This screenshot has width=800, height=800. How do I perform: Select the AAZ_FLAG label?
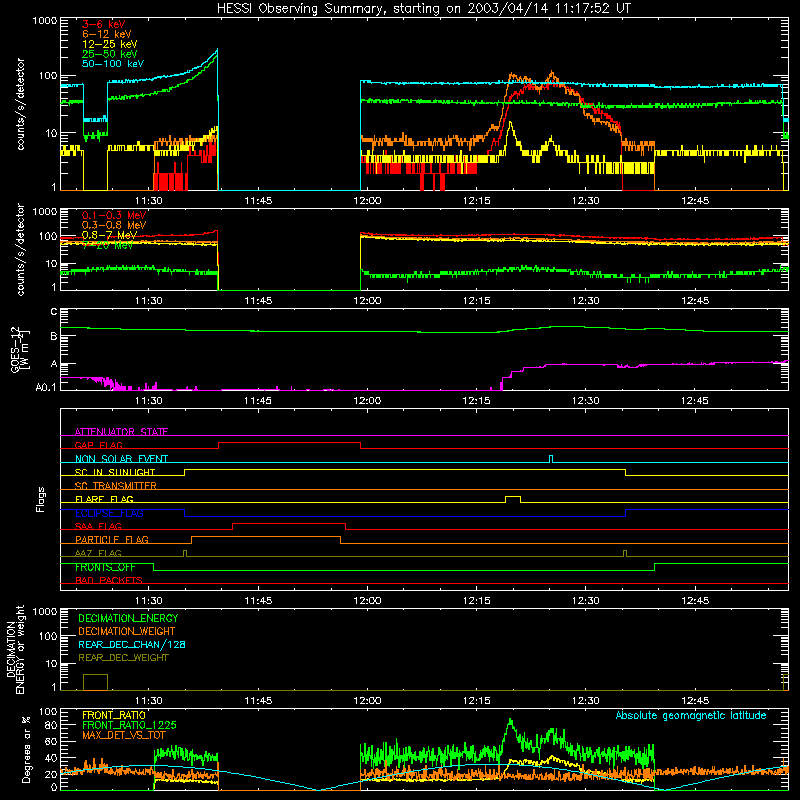coord(98,553)
